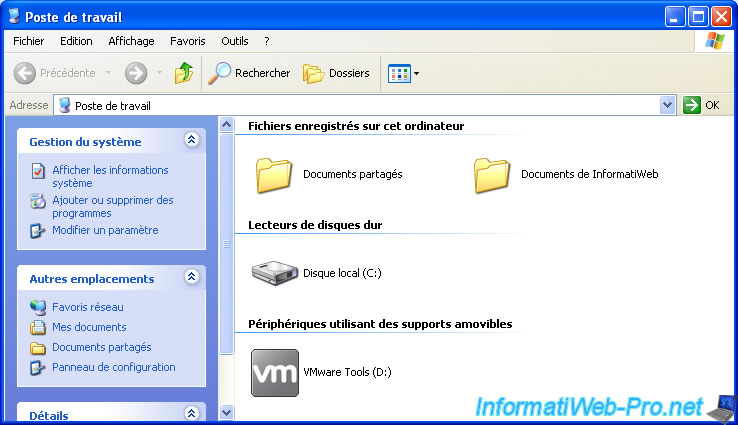Click sidebar Documents partagés folder icon
Screen dimensions: 738x425
[38, 348]
